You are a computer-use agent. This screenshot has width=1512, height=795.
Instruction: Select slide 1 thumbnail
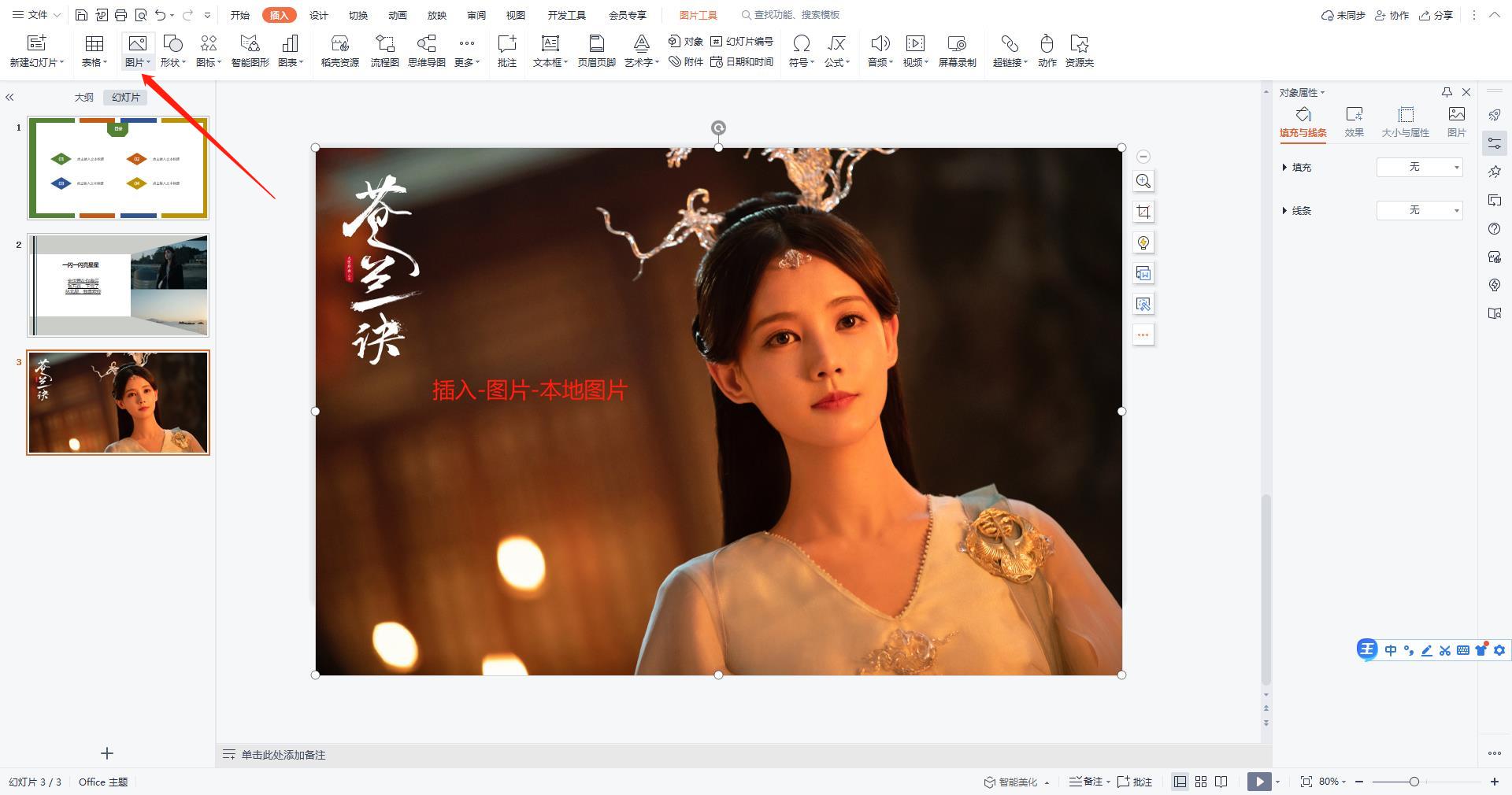118,168
